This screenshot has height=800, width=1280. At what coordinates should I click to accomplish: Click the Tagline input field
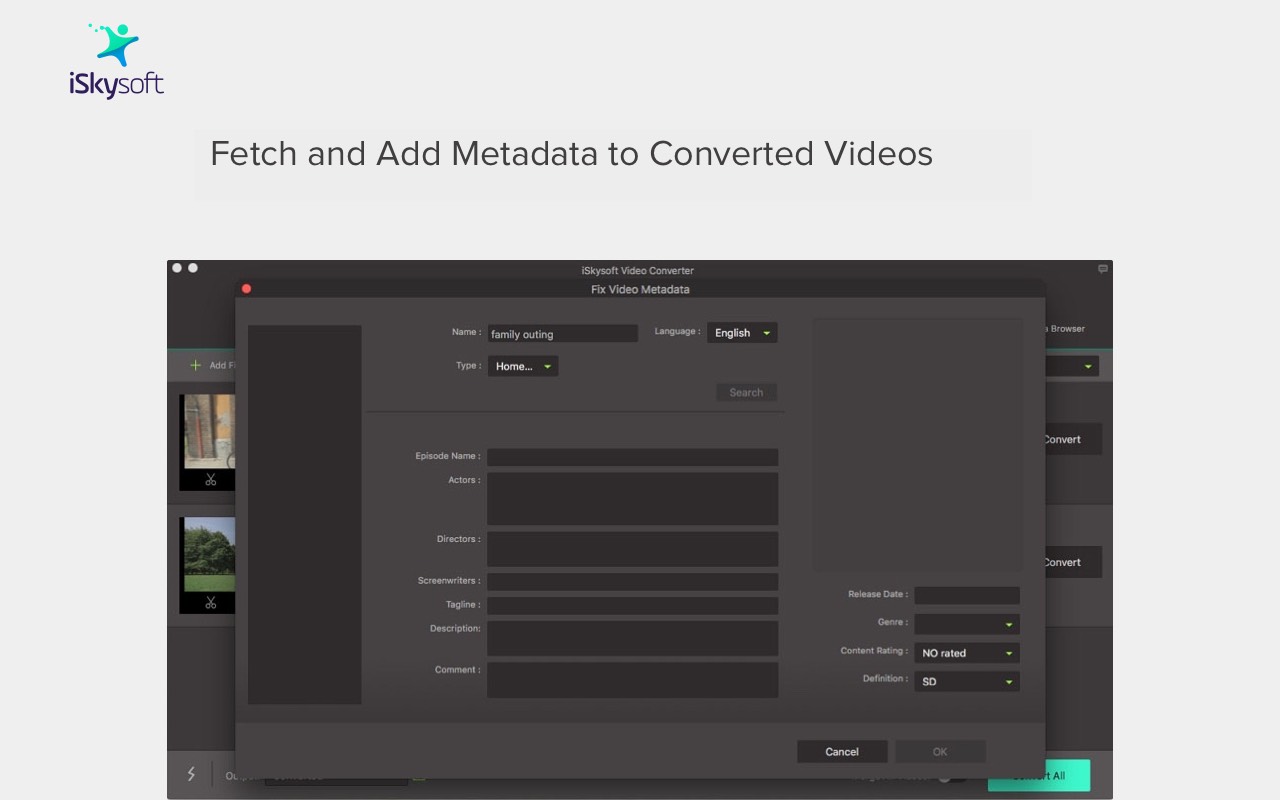click(x=632, y=605)
